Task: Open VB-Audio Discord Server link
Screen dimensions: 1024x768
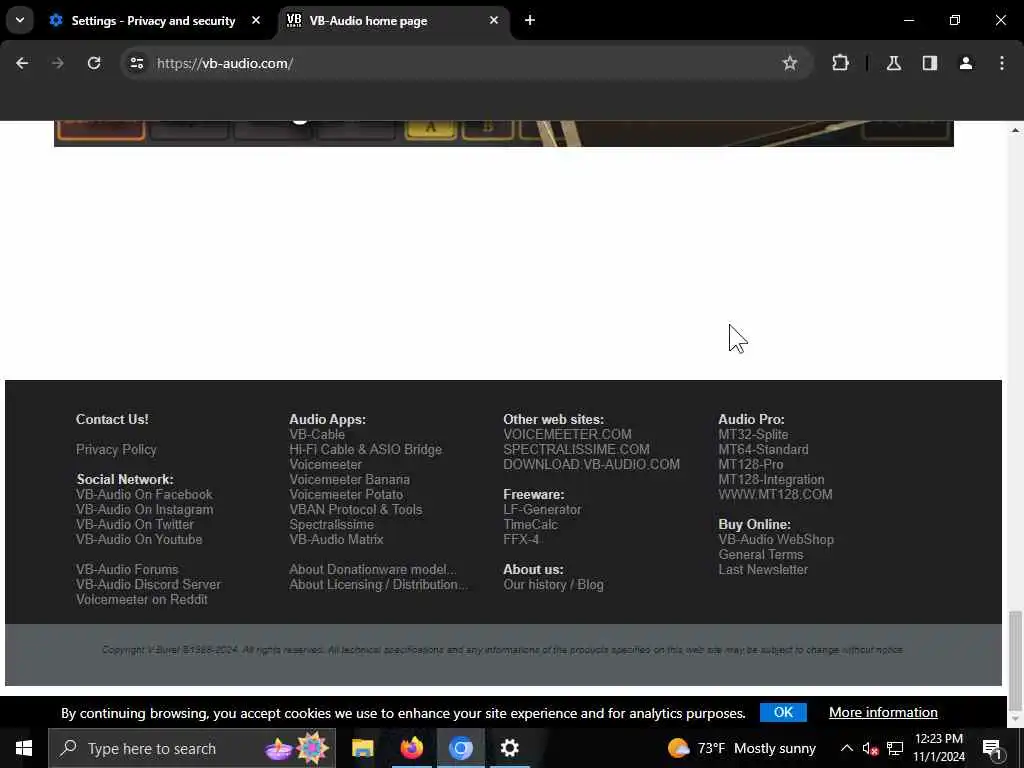Action: coord(148,584)
